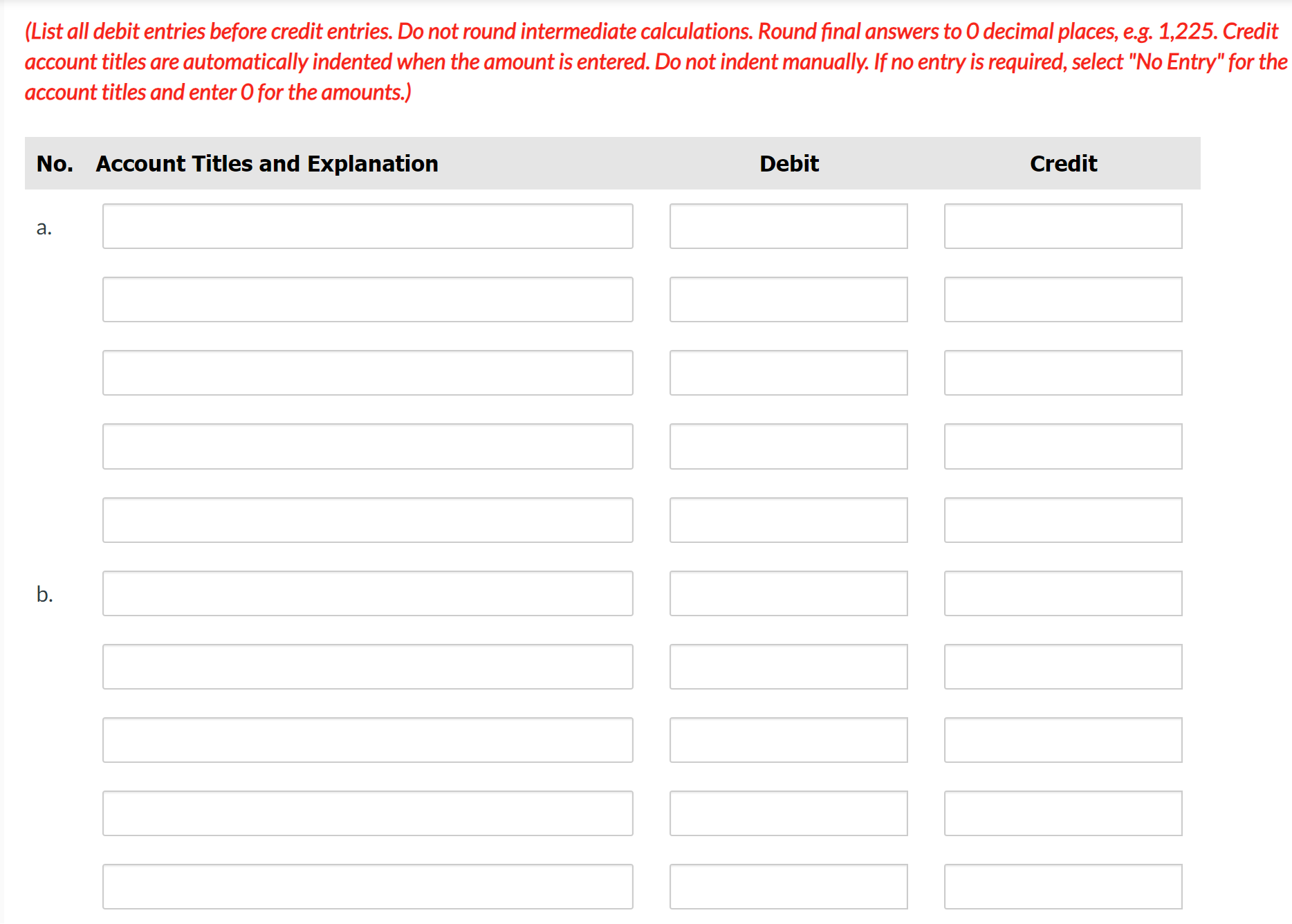Click the account title field in entry a's second row
The height and width of the screenshot is (924, 1292).
(x=367, y=299)
